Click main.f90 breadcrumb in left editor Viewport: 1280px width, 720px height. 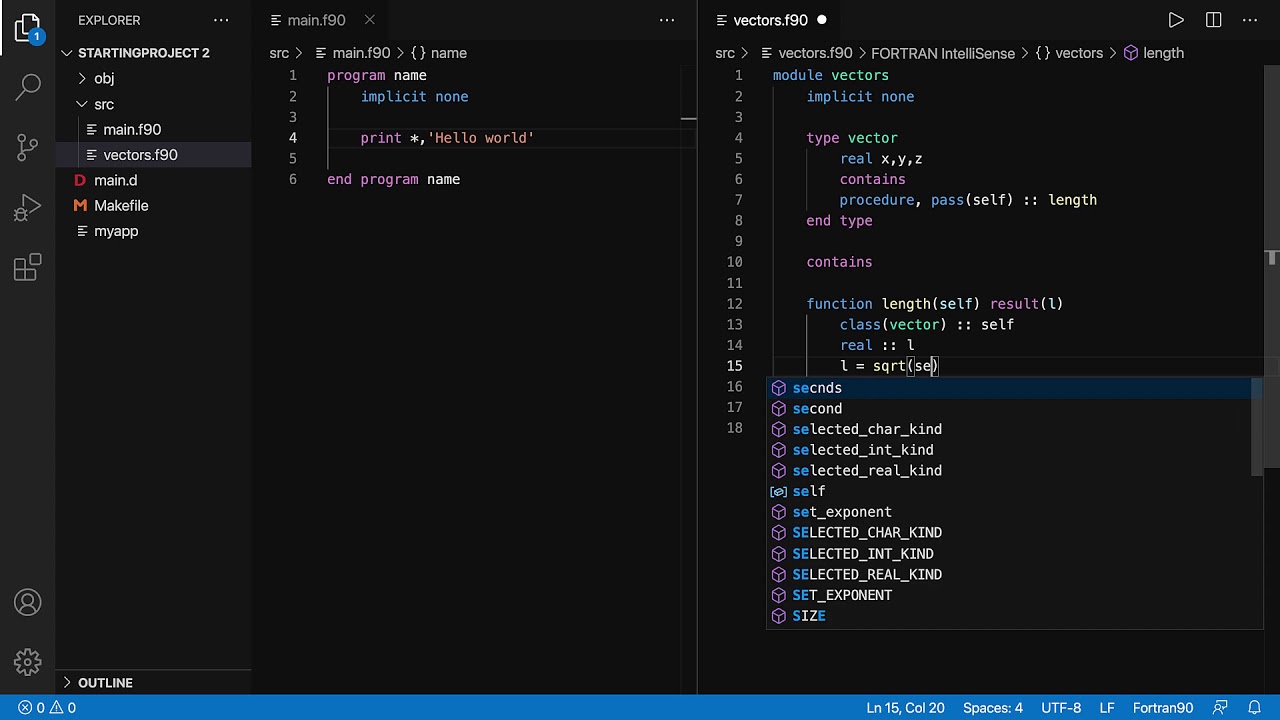point(352,53)
